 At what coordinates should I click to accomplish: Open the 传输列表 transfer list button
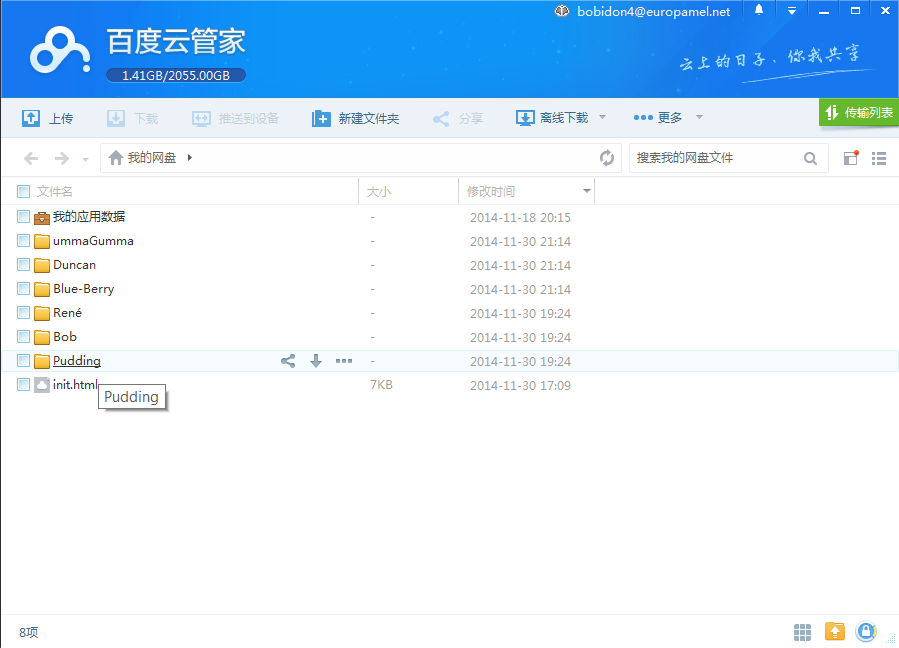[x=859, y=113]
